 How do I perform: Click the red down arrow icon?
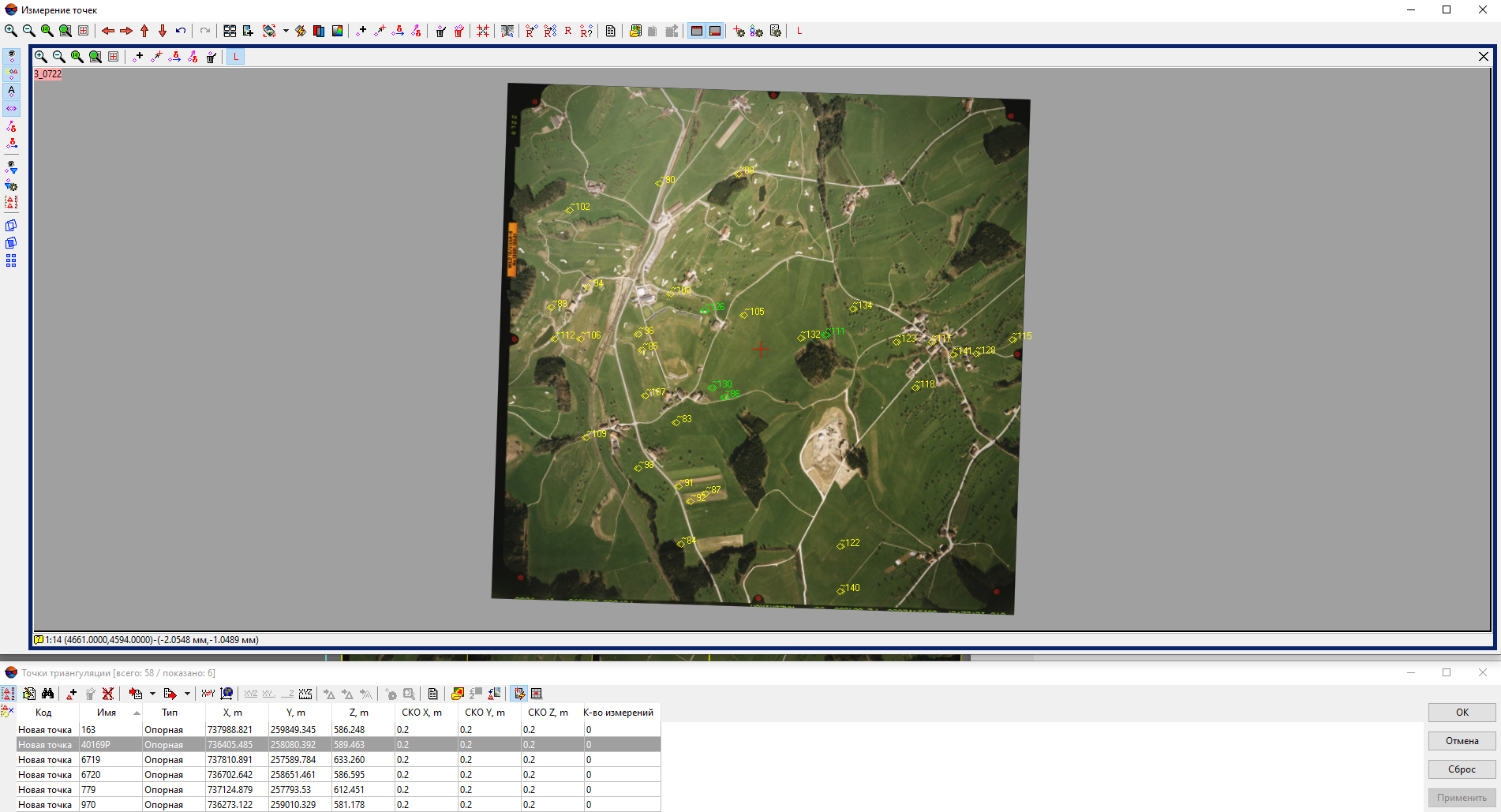tap(163, 31)
